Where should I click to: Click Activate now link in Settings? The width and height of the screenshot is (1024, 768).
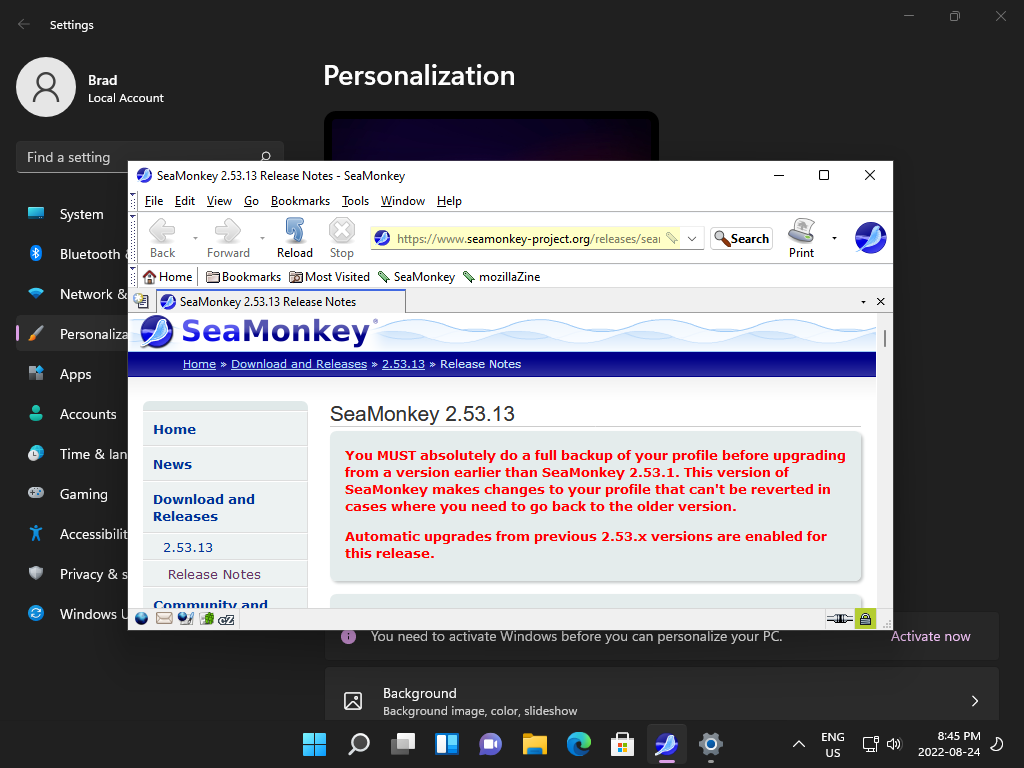point(931,636)
